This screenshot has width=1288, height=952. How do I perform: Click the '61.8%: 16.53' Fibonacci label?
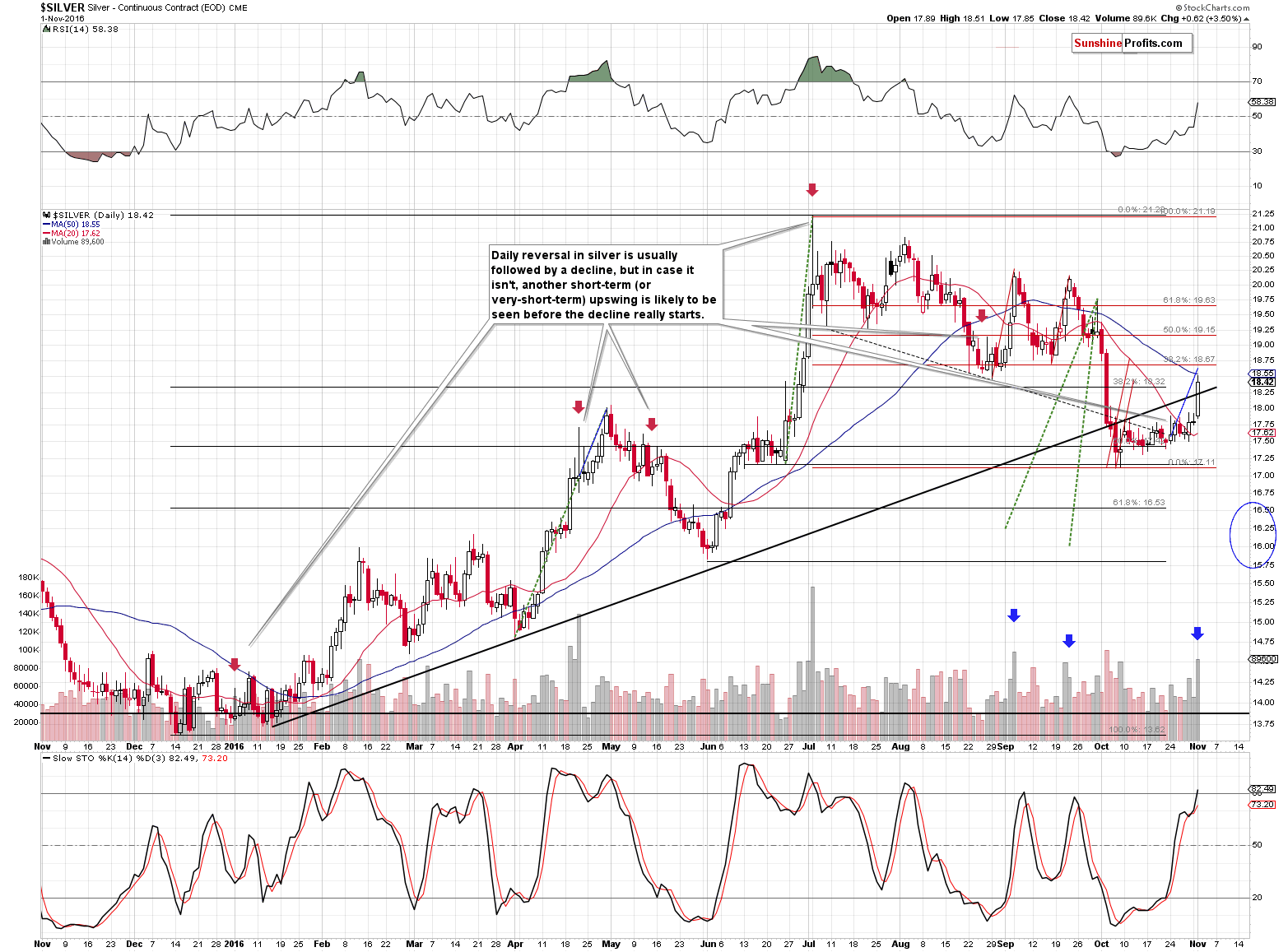(1138, 502)
